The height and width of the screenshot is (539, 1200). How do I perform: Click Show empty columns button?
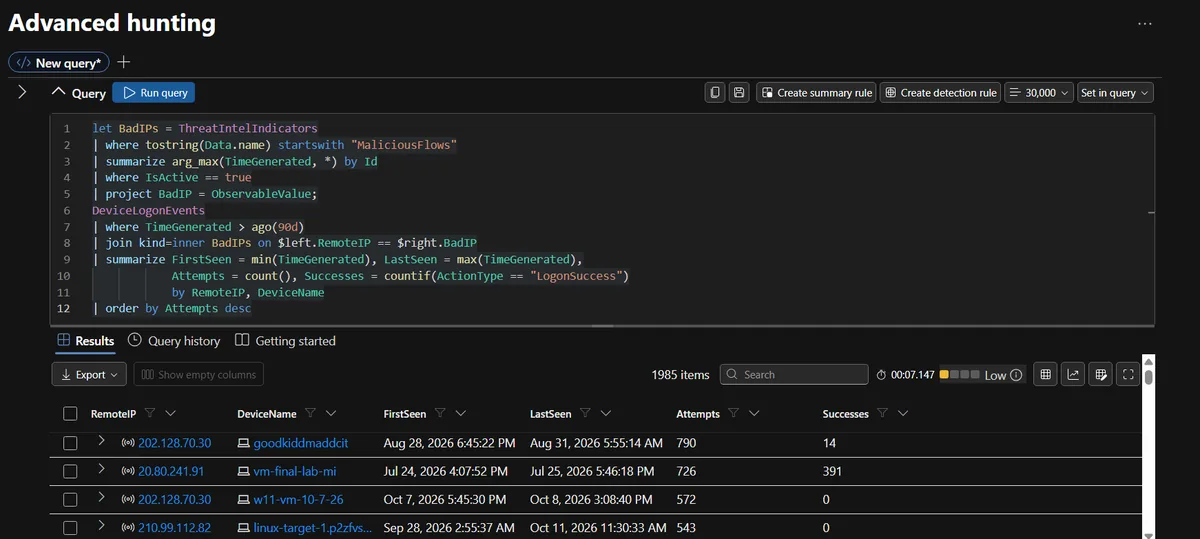pos(198,375)
